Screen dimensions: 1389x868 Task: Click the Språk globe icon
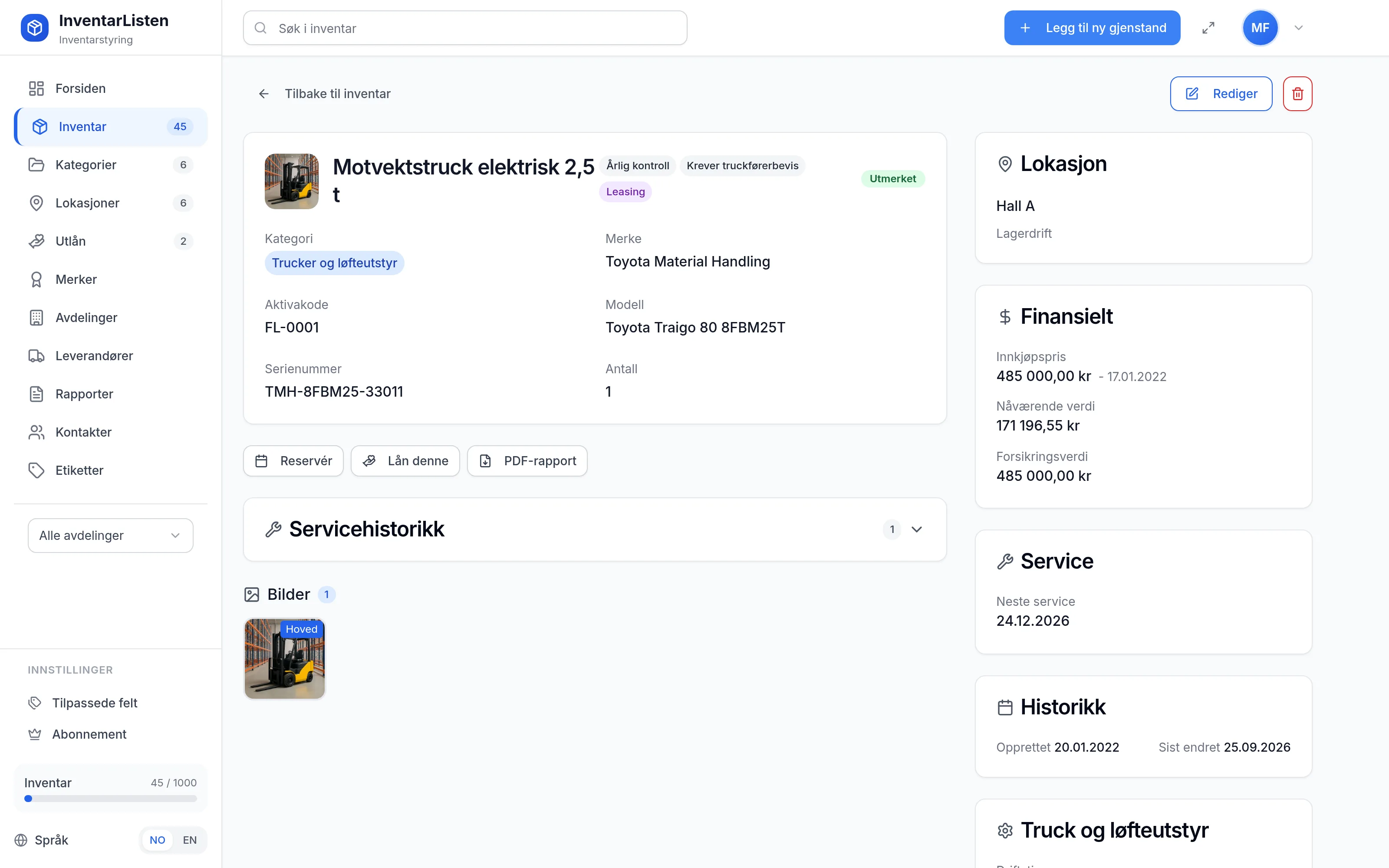click(x=21, y=840)
